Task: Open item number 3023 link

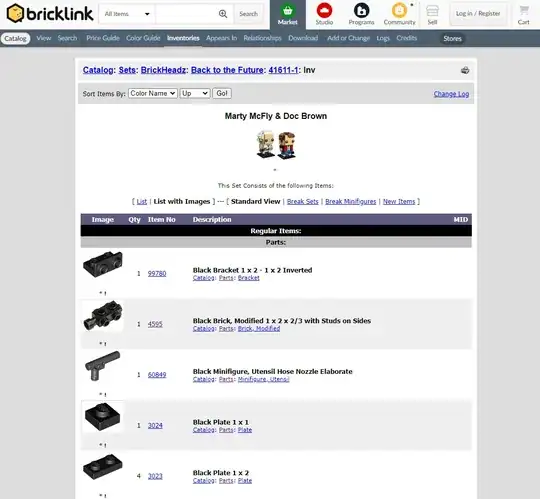Action: tap(155, 476)
